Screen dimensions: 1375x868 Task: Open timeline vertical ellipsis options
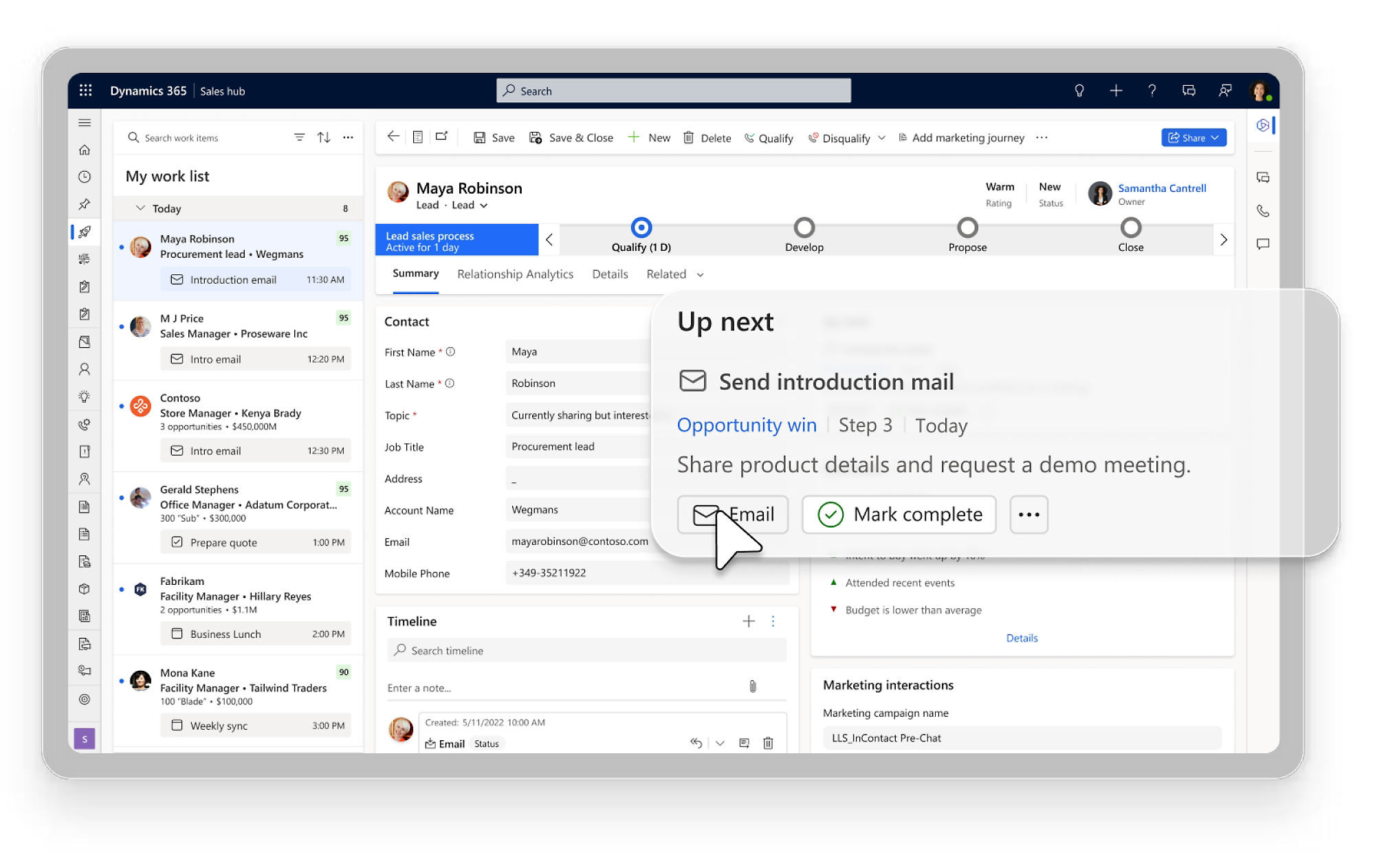tap(773, 621)
